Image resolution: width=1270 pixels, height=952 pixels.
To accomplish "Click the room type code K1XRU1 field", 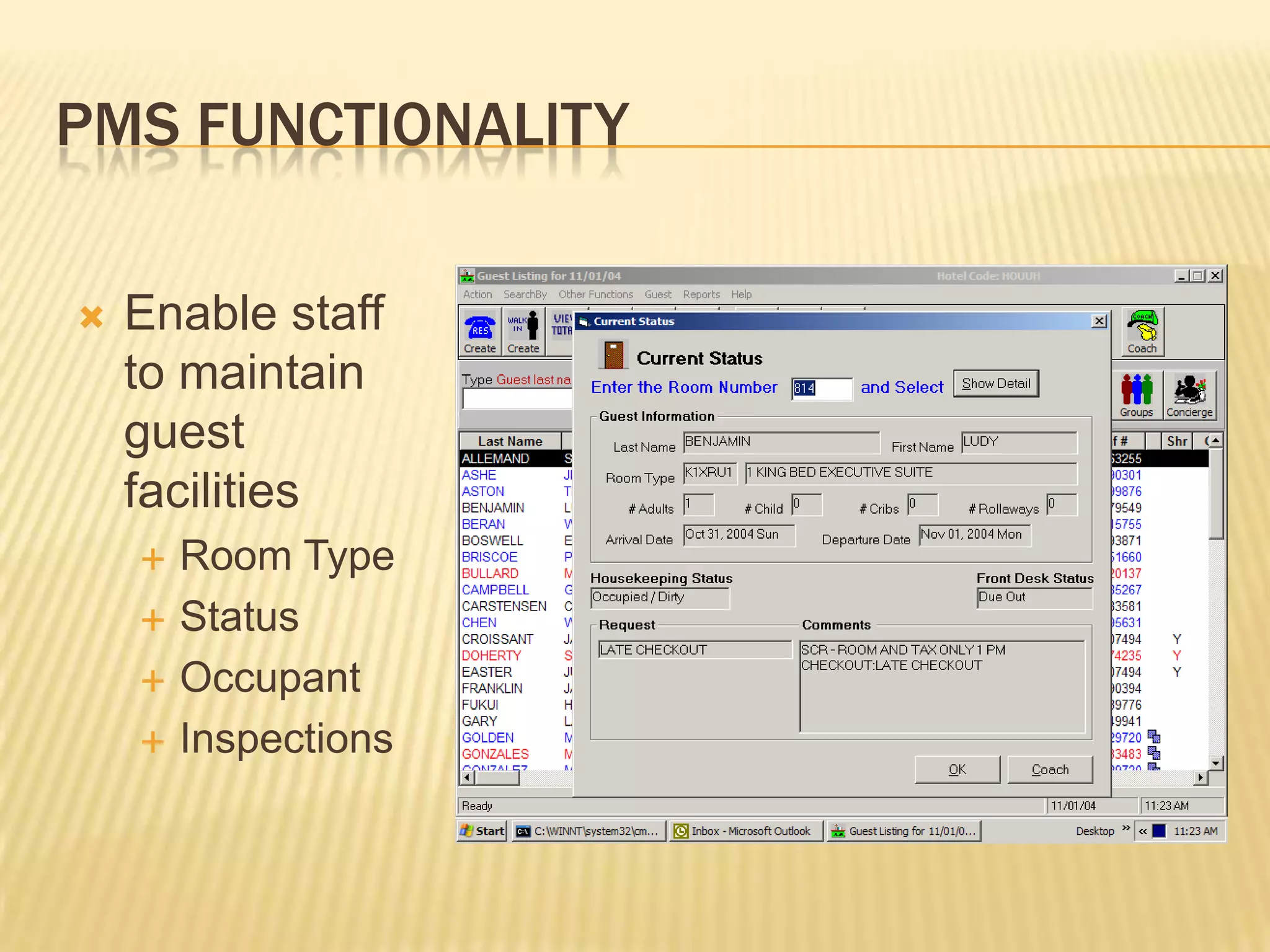I will tap(710, 473).
